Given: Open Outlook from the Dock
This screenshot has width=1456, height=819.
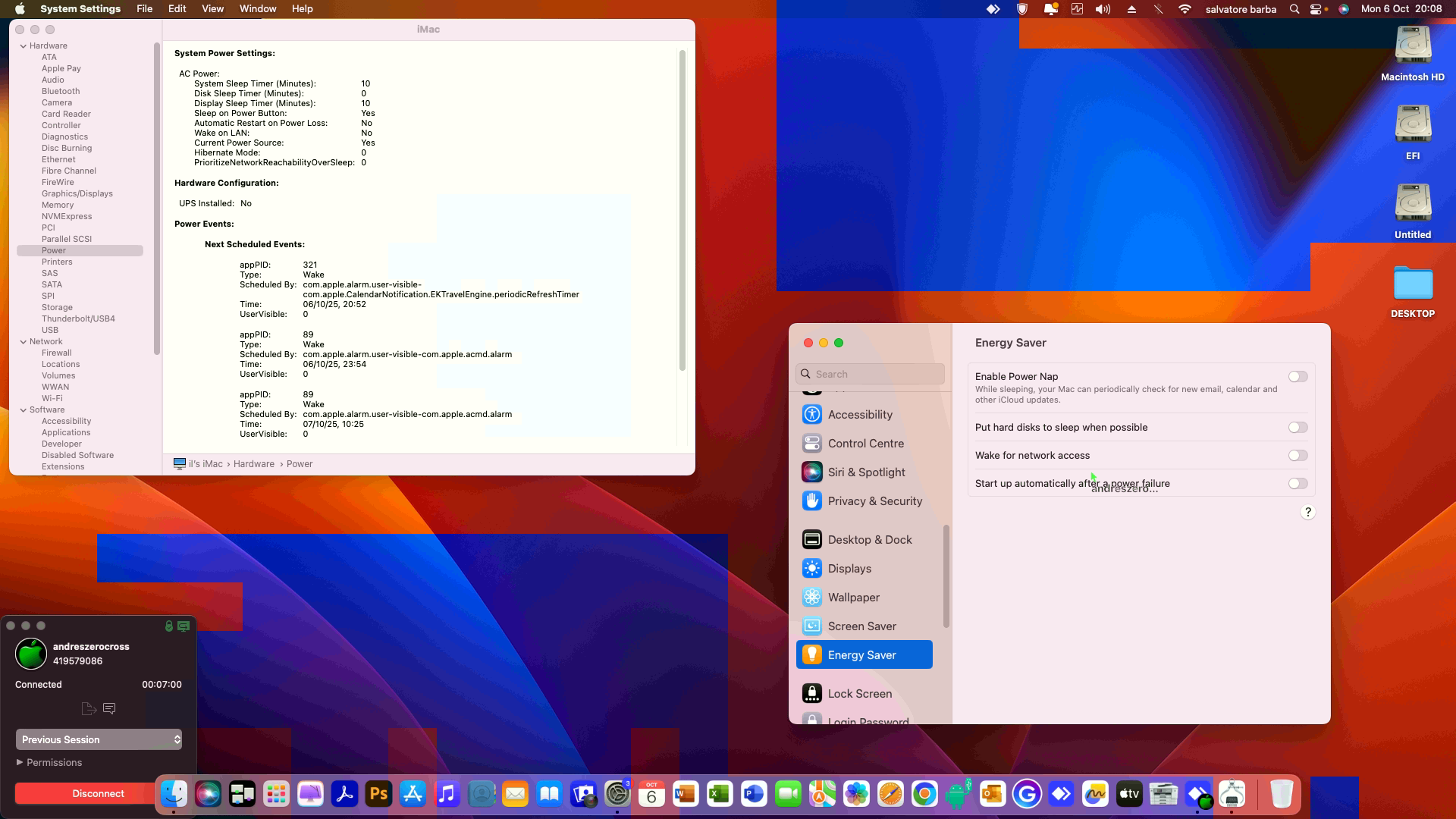Looking at the screenshot, I should tap(993, 794).
